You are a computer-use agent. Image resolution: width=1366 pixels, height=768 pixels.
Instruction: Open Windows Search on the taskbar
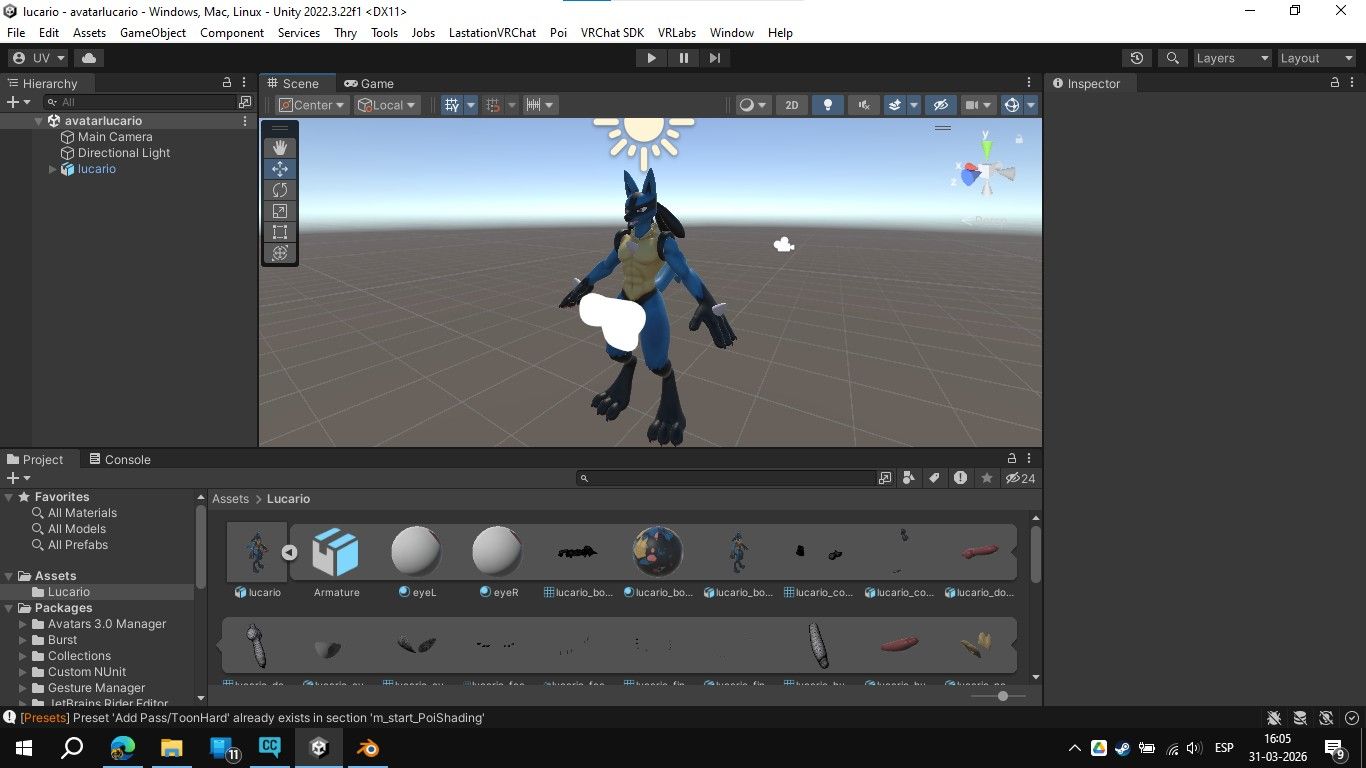click(72, 748)
